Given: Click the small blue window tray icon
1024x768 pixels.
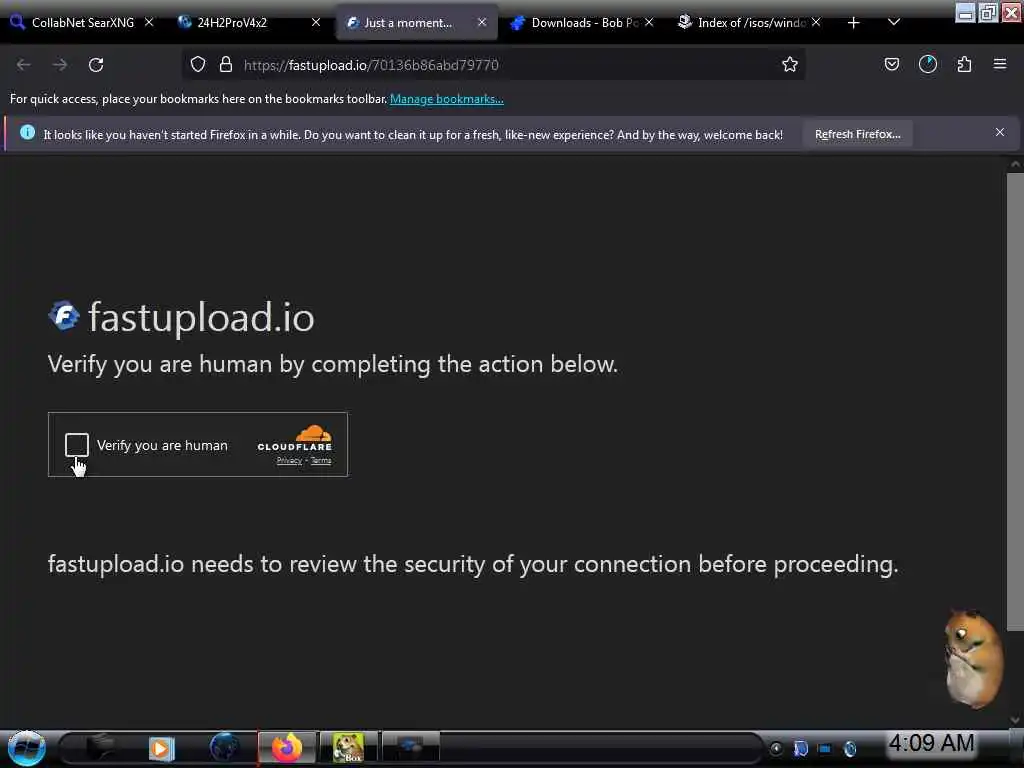Looking at the screenshot, I should click(x=825, y=749).
